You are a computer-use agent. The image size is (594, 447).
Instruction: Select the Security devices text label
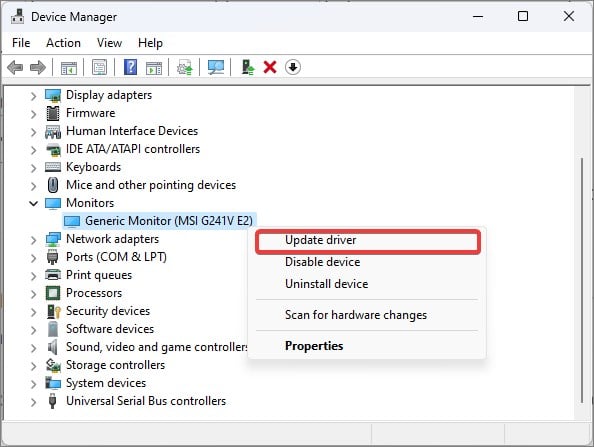(x=108, y=311)
